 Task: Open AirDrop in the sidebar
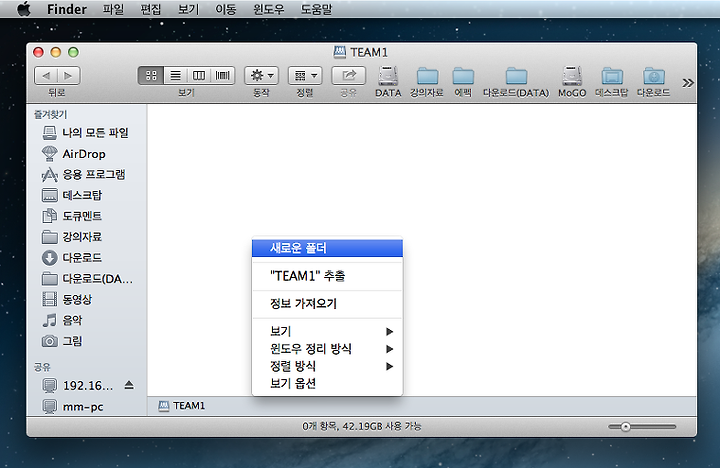pos(87,154)
